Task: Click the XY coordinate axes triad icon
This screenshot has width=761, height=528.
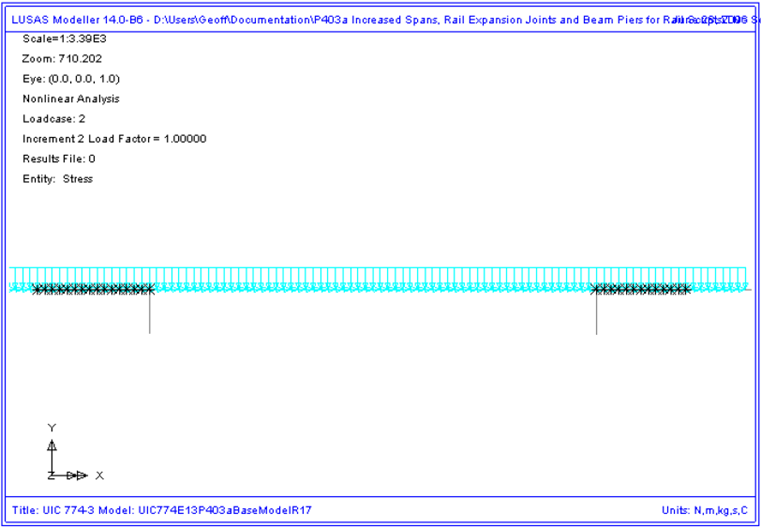Action: (x=62, y=460)
